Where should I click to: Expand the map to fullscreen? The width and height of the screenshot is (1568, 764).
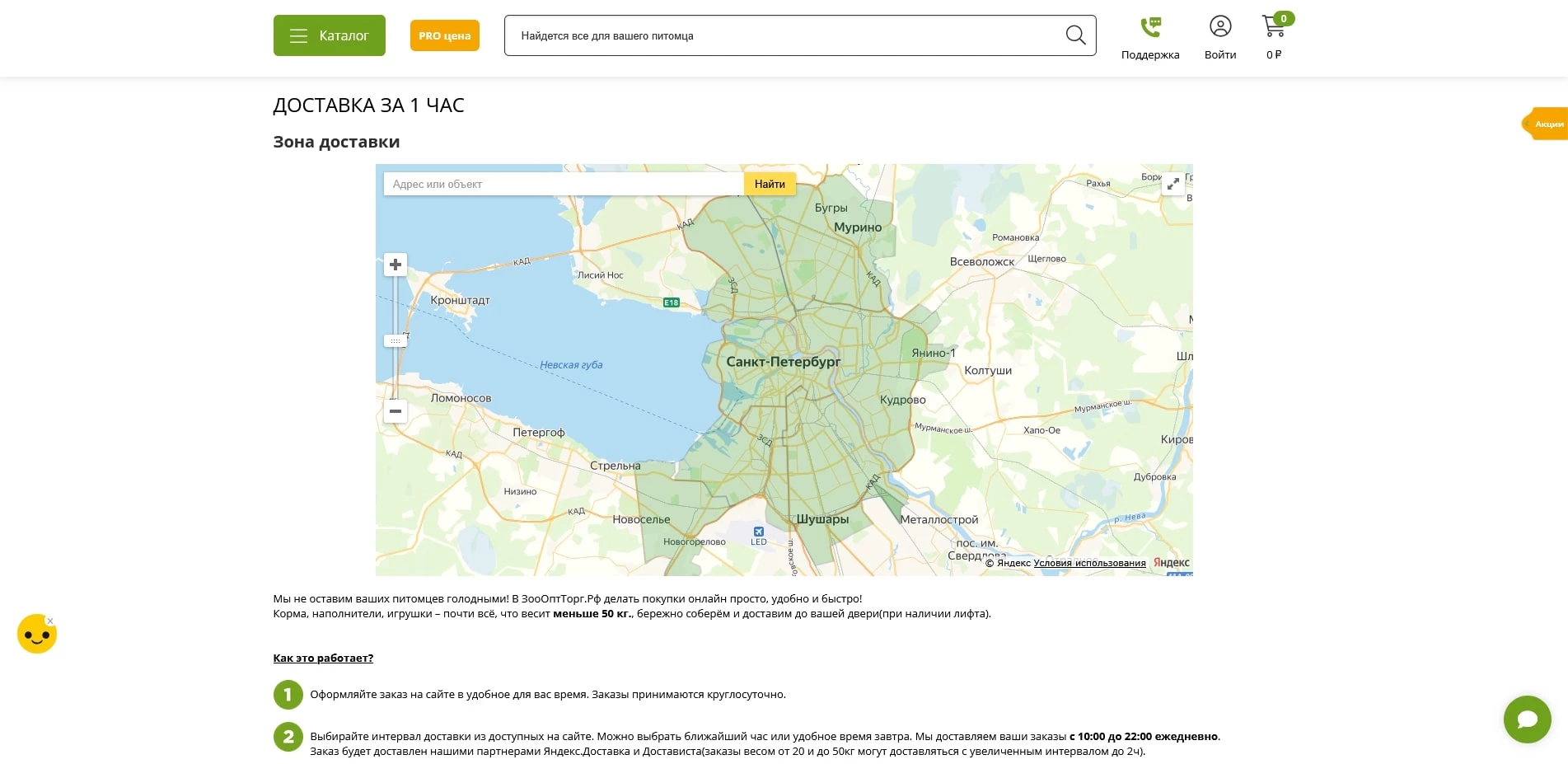click(1173, 183)
